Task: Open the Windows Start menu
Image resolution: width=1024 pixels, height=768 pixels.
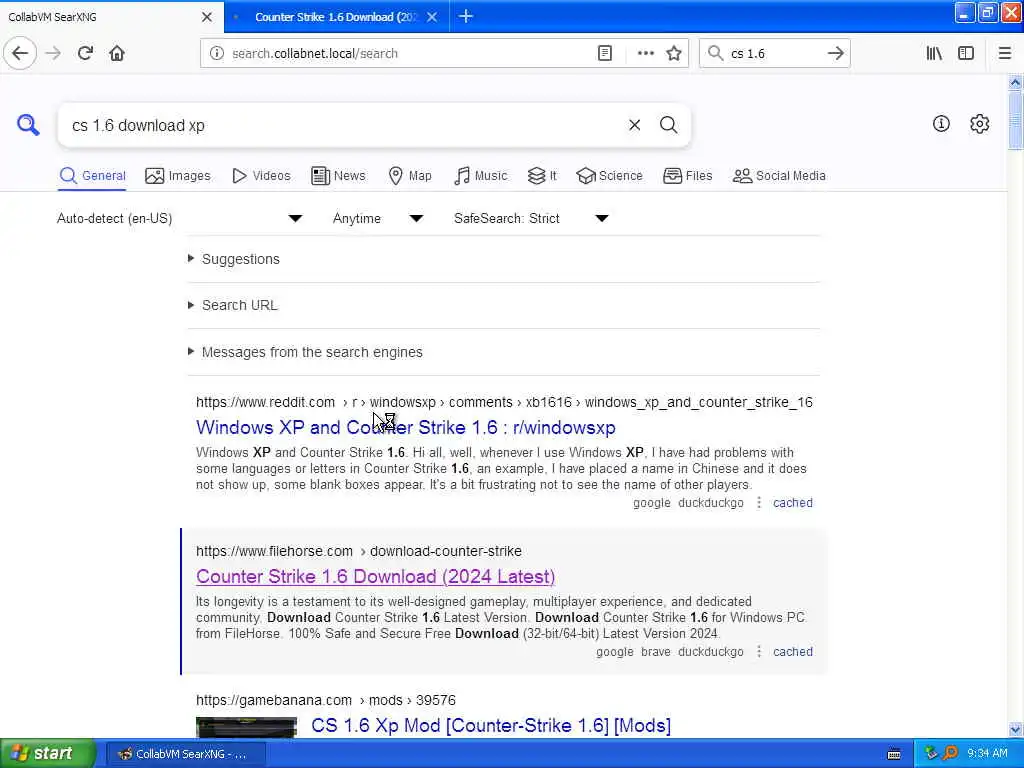Action: [x=48, y=754]
